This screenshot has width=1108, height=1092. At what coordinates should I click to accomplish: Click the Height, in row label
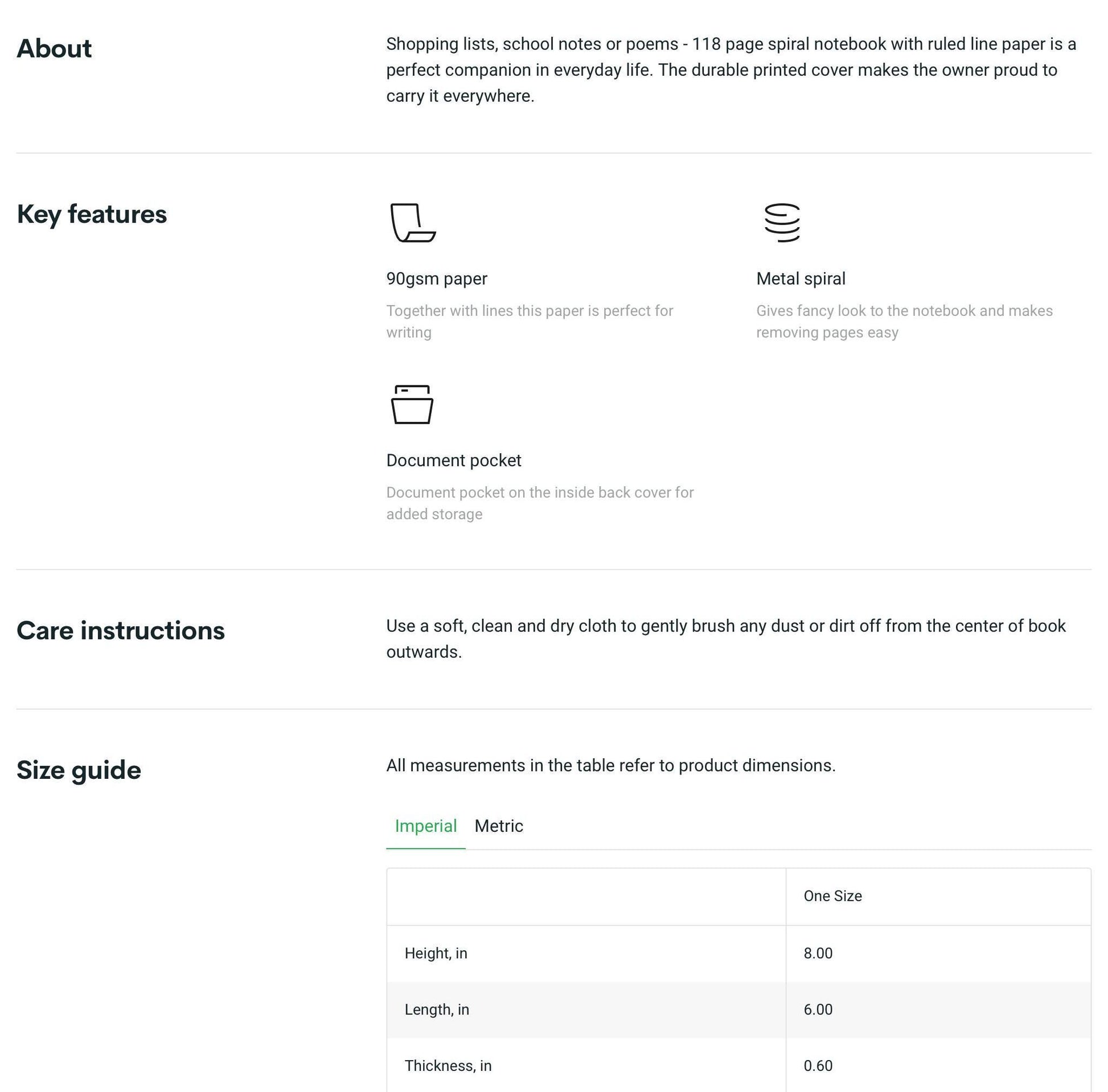[436, 953]
